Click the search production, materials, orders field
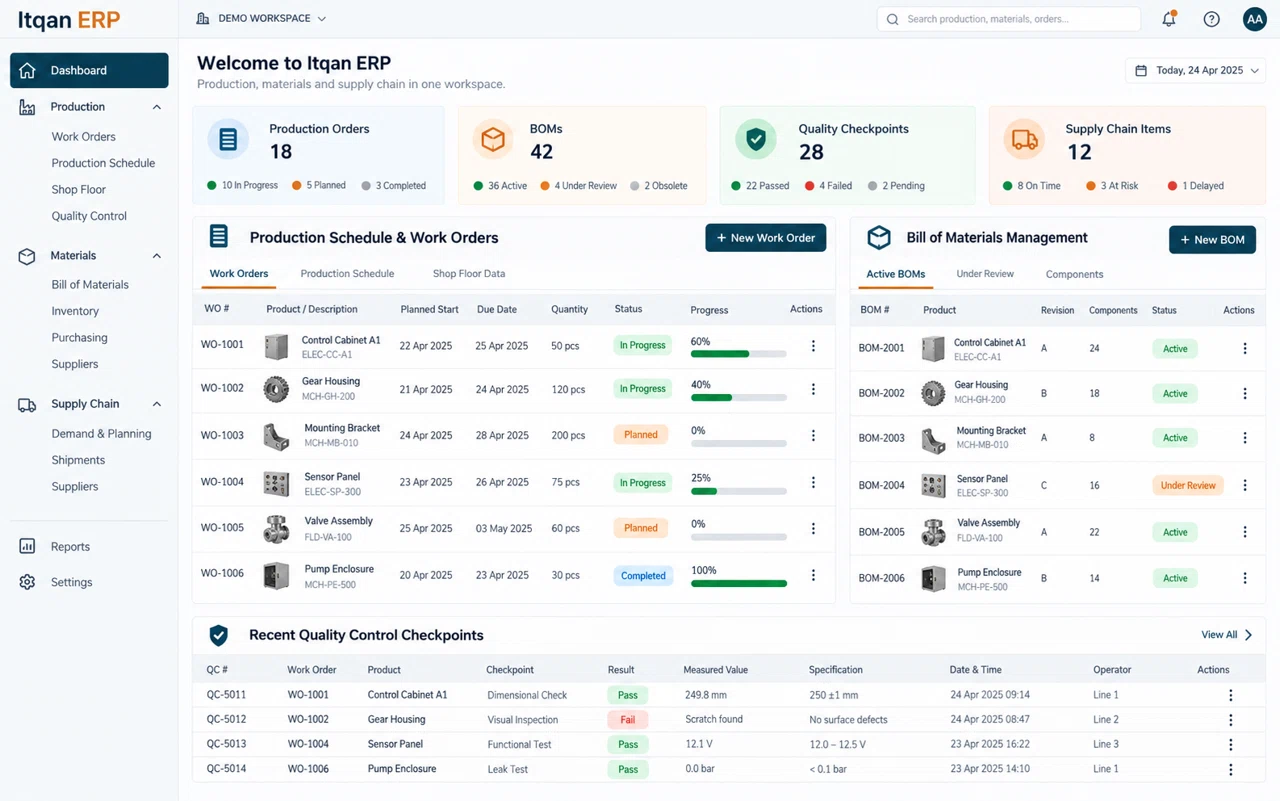1280x801 pixels. 1009,19
